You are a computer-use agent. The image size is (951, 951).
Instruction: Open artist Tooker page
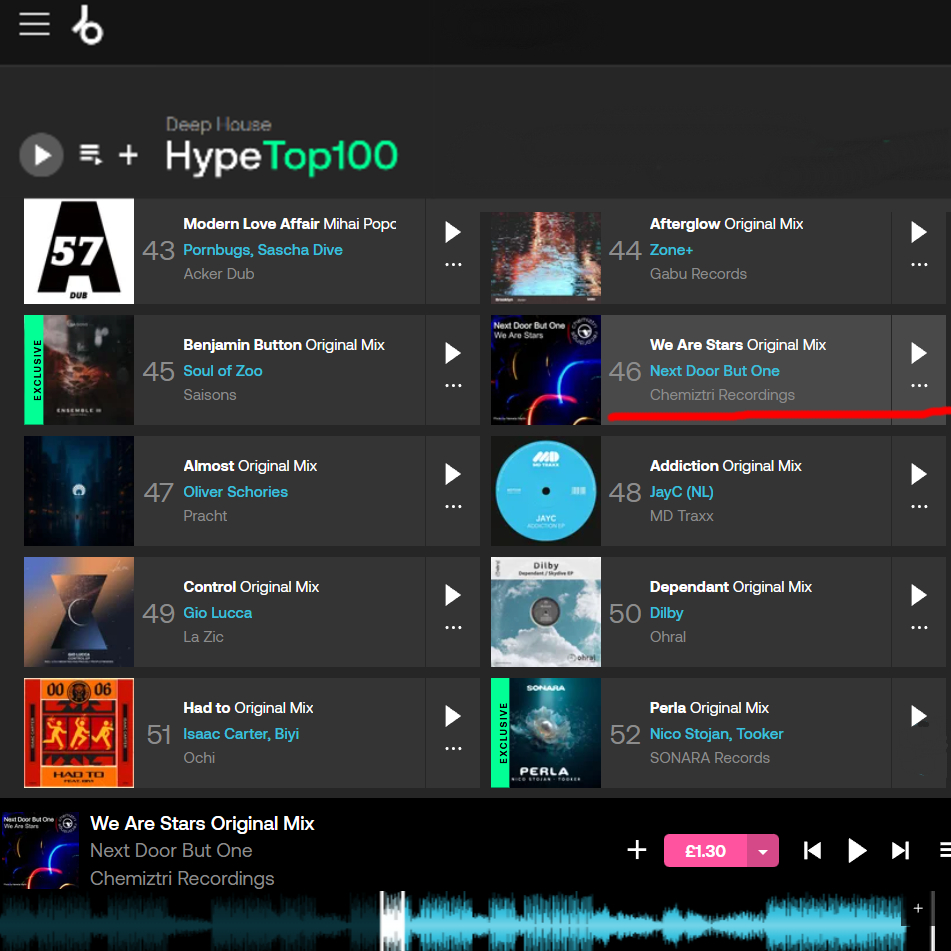coord(760,734)
